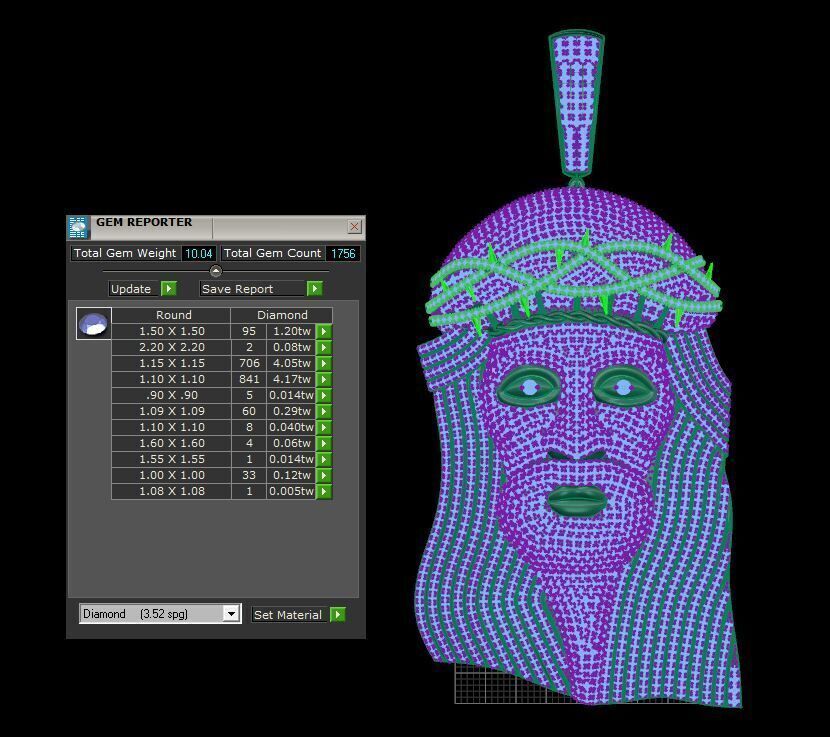This screenshot has height=737, width=830.
Task: Click green arrow for 2.20 X 2.20 row
Action: click(324, 347)
